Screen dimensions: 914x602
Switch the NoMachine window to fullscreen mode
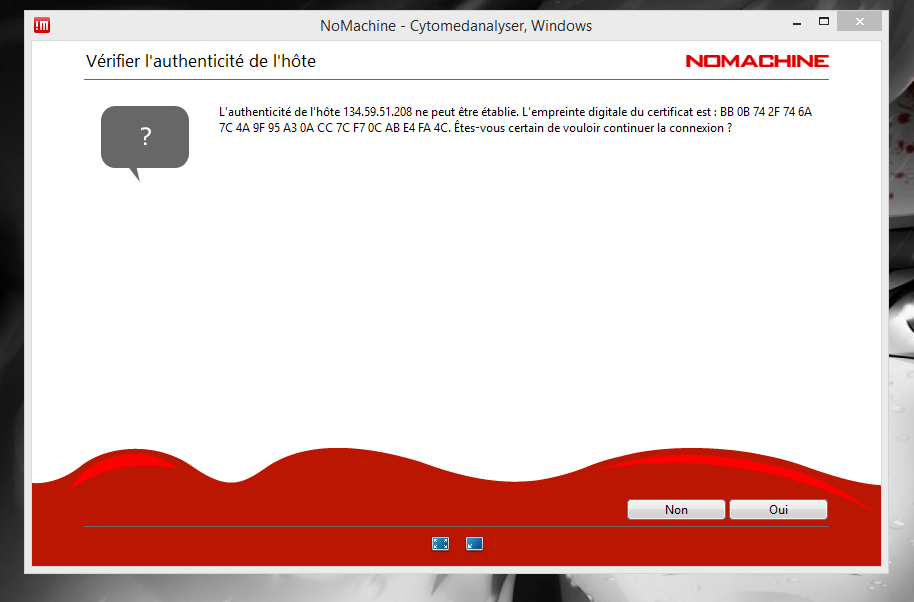pyautogui.click(x=440, y=544)
